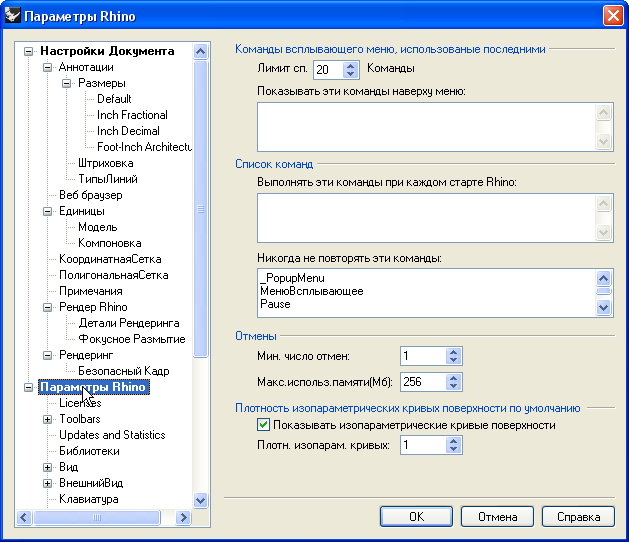629x542 pixels.
Task: Increase Лимит сп. value with up arrow
Action: 350,66
